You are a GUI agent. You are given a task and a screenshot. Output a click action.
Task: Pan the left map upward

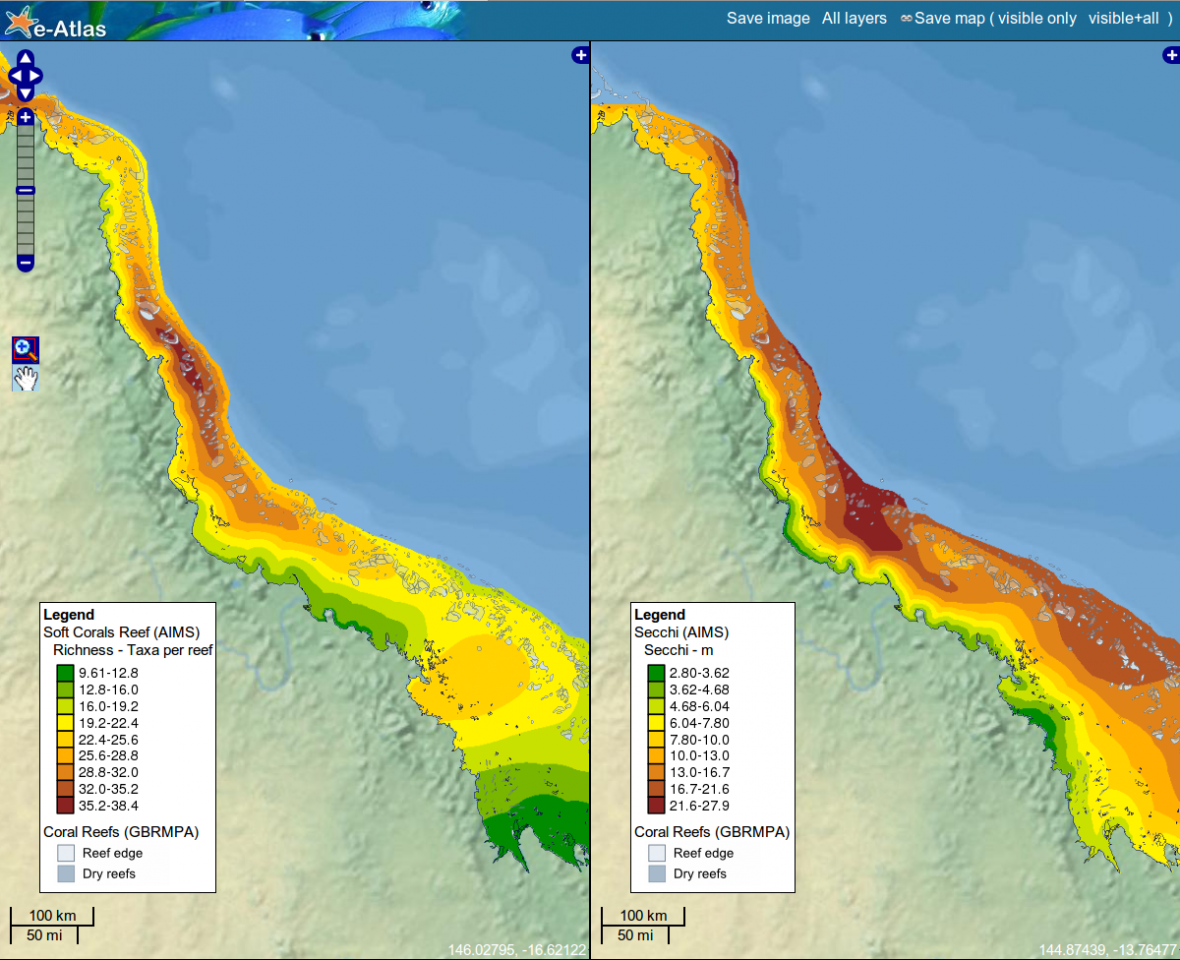(26, 59)
